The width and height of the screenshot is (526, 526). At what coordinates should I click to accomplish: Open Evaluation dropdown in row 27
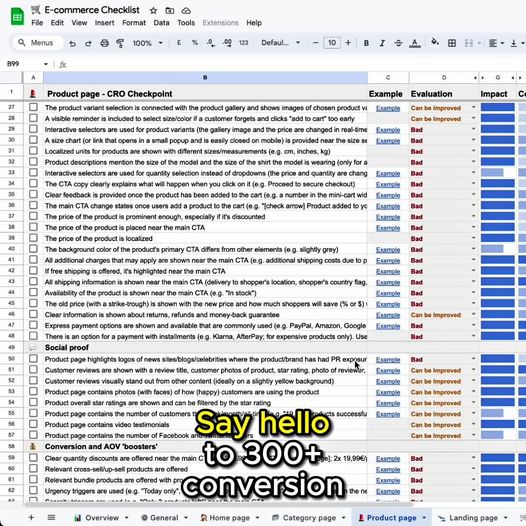[x=473, y=108]
